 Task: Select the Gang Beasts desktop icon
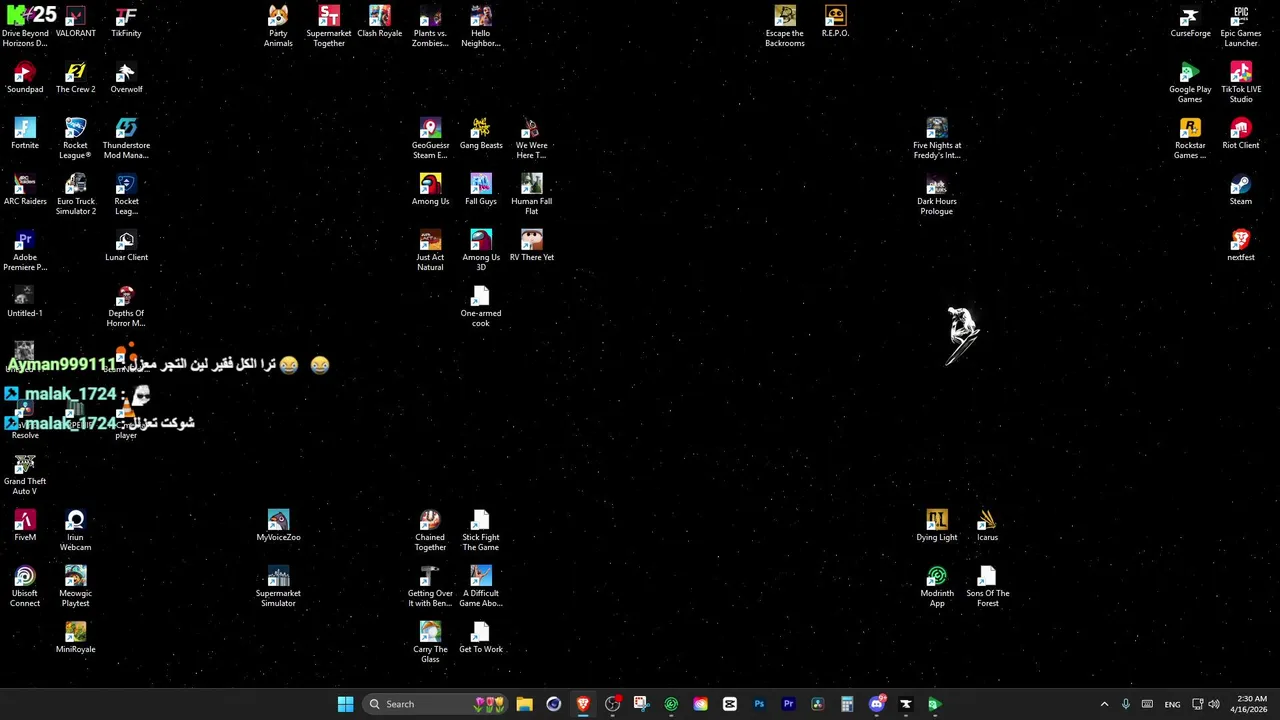point(481,134)
